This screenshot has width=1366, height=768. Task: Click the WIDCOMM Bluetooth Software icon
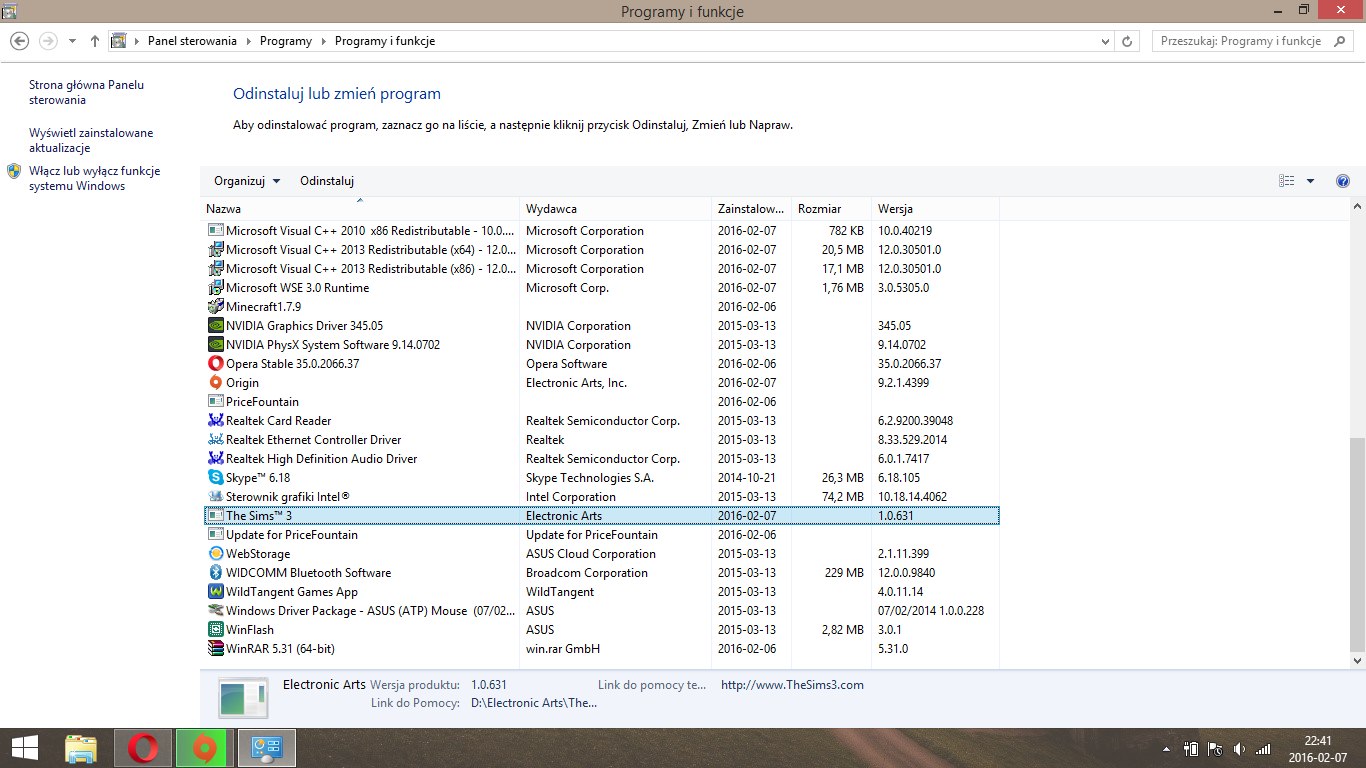click(x=215, y=573)
